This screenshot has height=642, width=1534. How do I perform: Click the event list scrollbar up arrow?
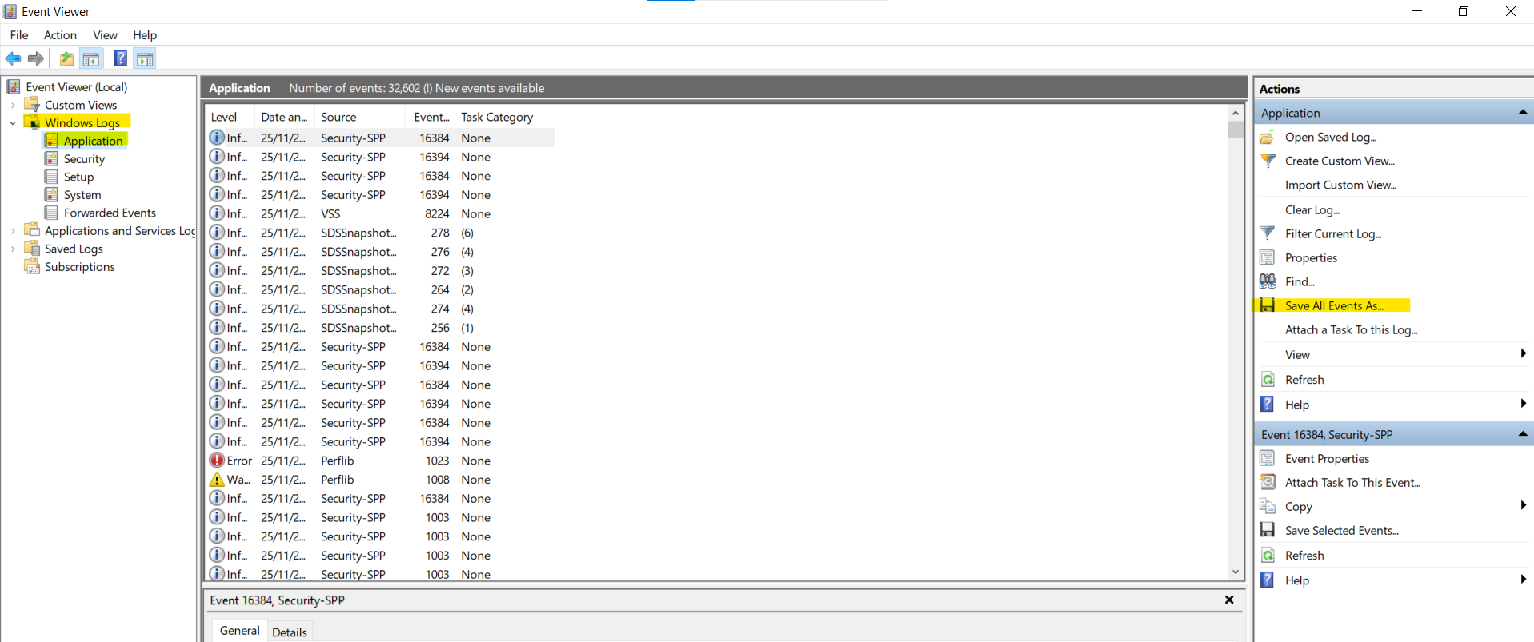(1236, 114)
